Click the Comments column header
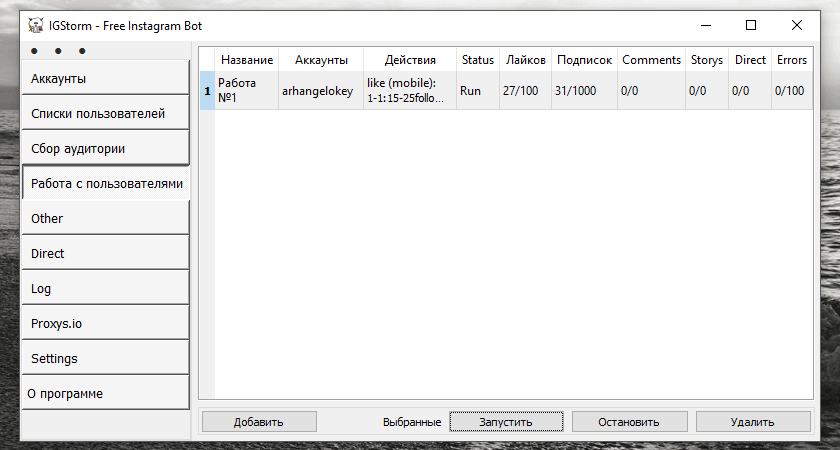 click(651, 59)
